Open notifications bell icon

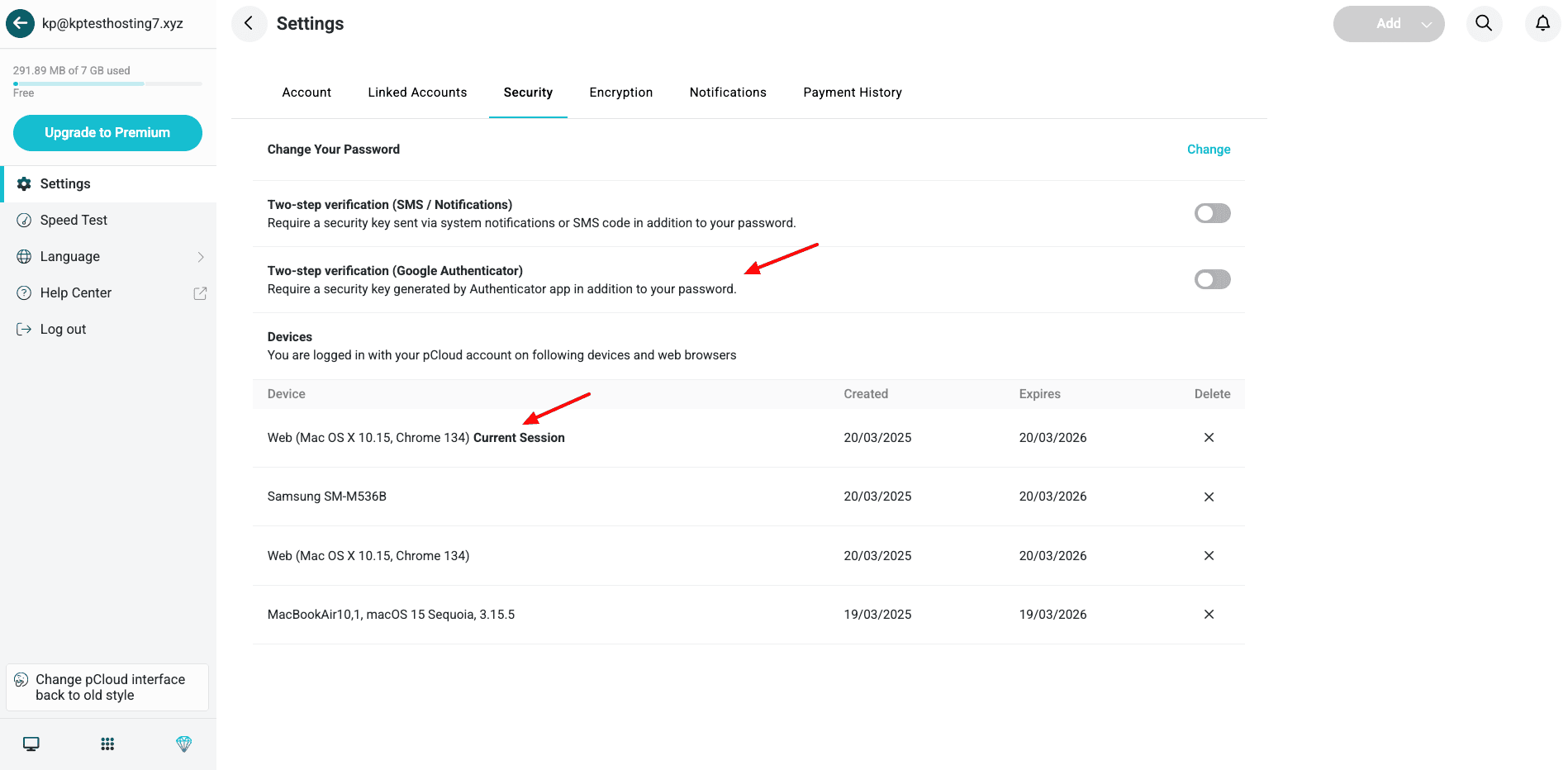[1542, 23]
